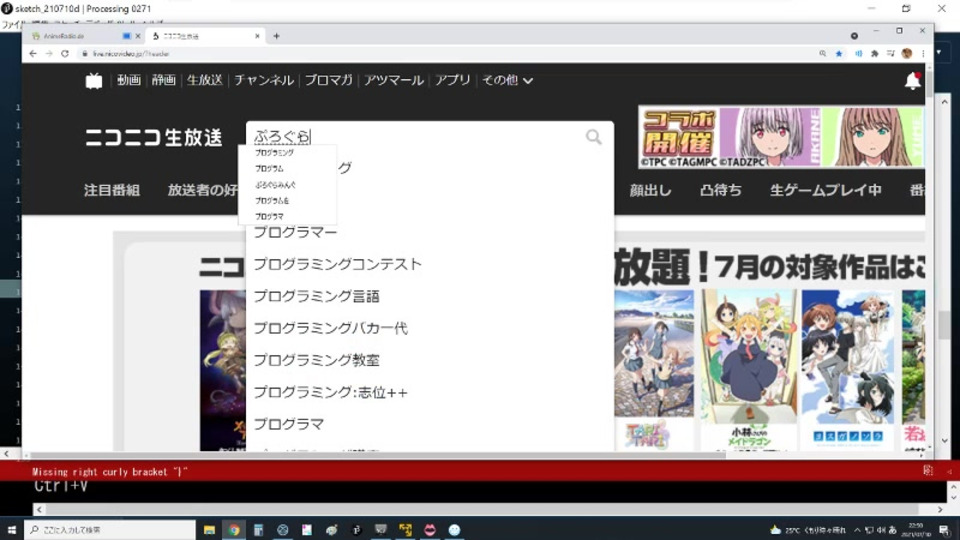Select the 顔出し category tab
The width and height of the screenshot is (960, 540).
[650, 190]
